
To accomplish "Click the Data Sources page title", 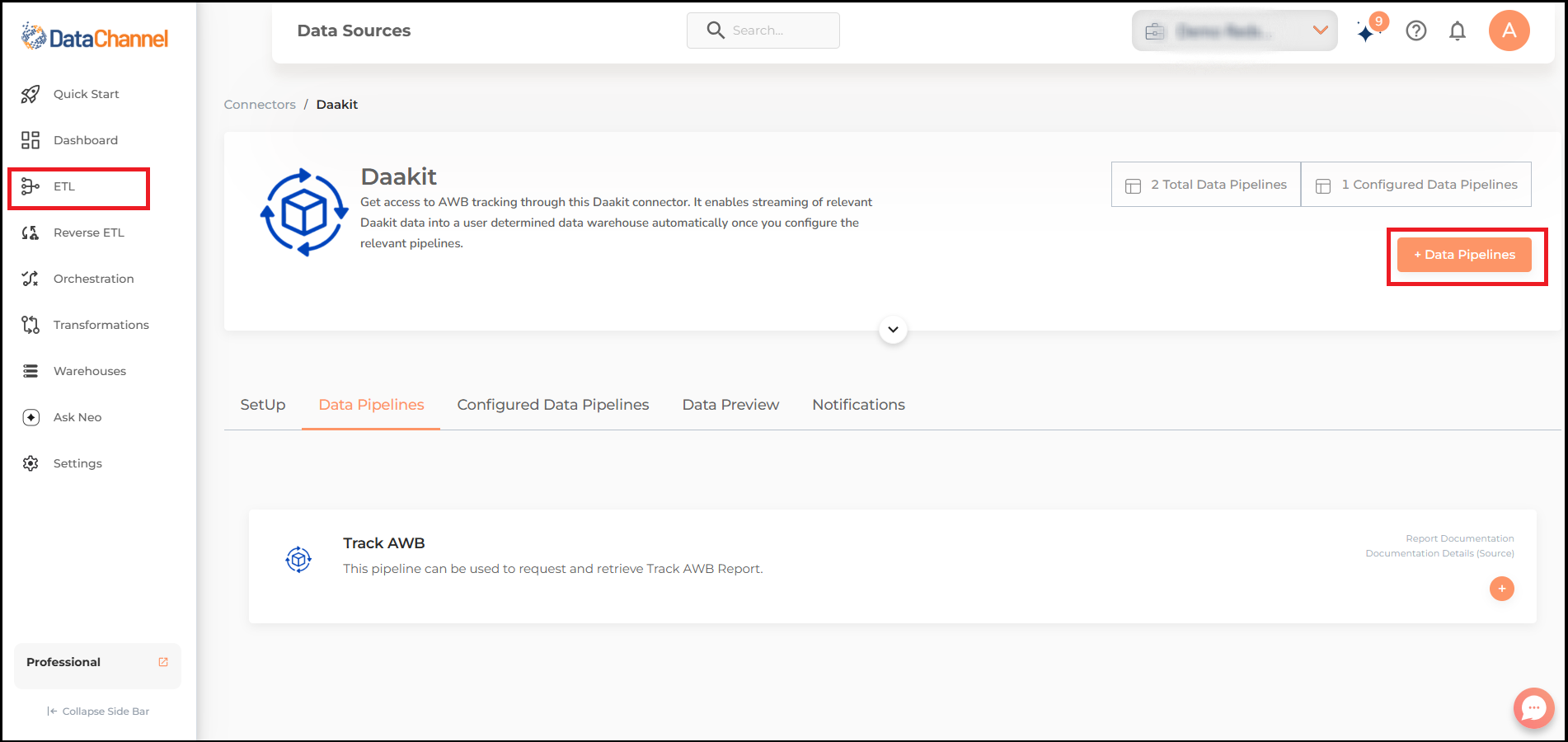I will [354, 31].
